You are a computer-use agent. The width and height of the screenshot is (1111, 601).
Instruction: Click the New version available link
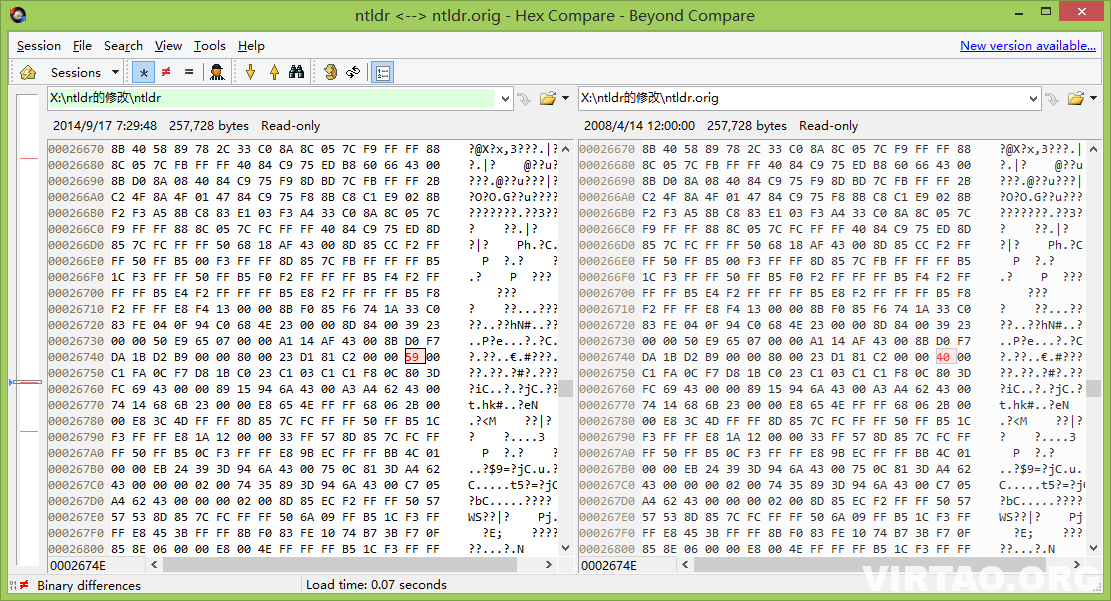click(x=1027, y=45)
